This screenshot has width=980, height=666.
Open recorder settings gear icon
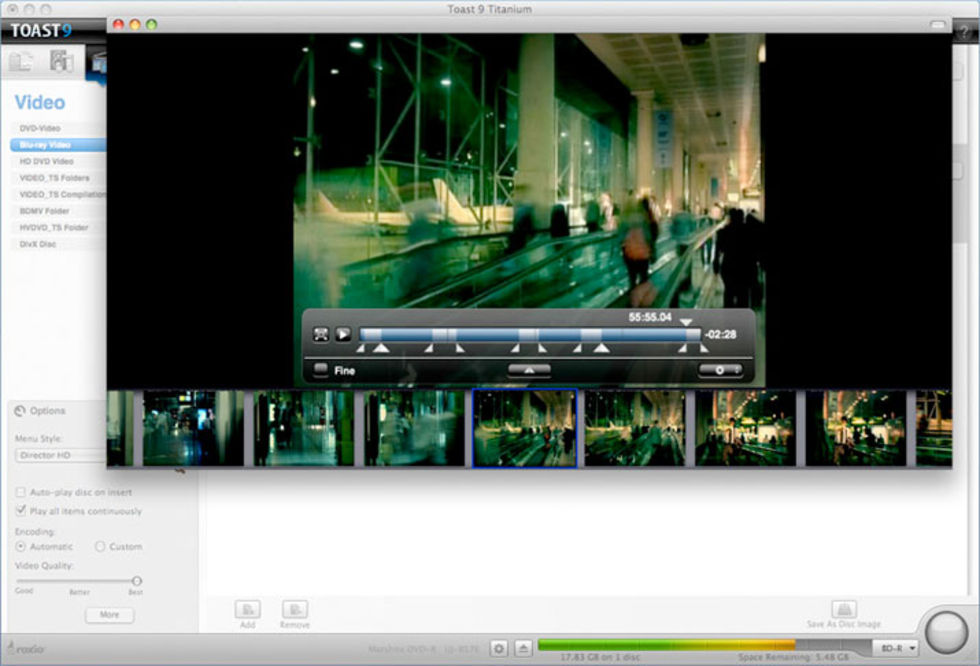pyautogui.click(x=499, y=648)
